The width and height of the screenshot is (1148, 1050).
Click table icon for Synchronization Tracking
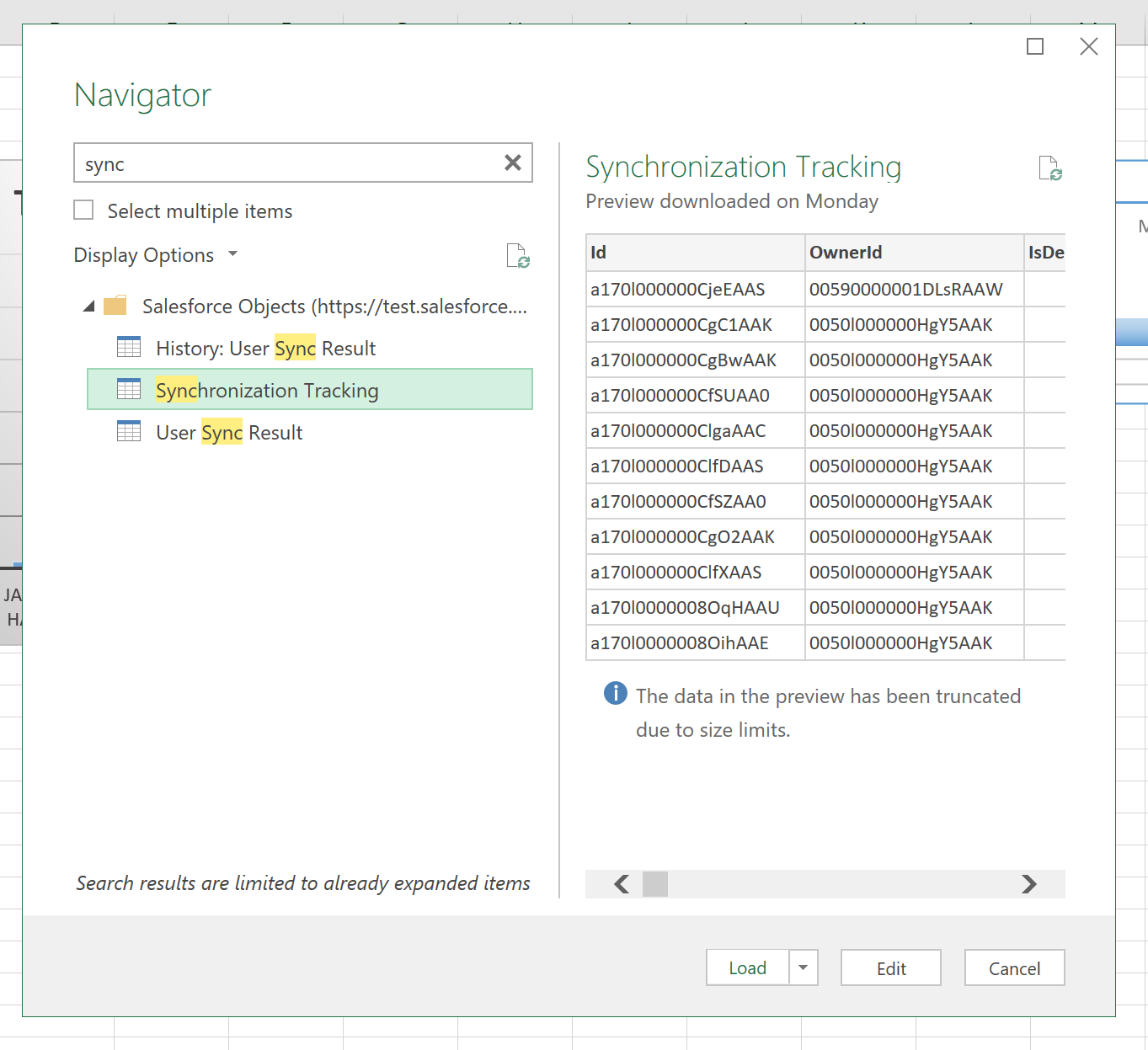pyautogui.click(x=129, y=389)
